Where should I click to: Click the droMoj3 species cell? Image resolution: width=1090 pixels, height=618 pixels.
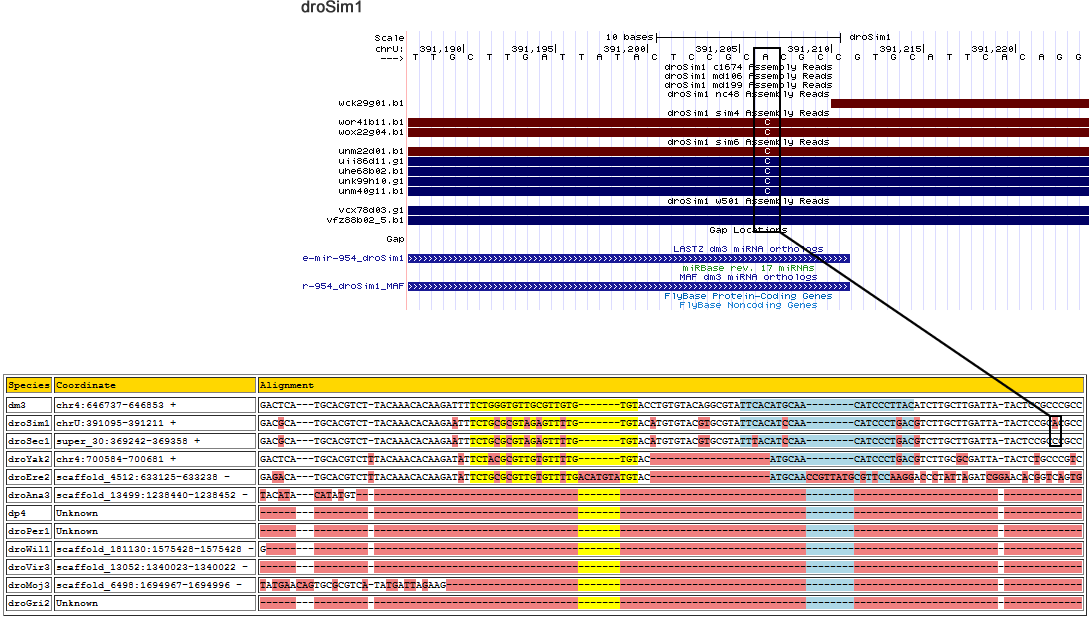[28, 585]
